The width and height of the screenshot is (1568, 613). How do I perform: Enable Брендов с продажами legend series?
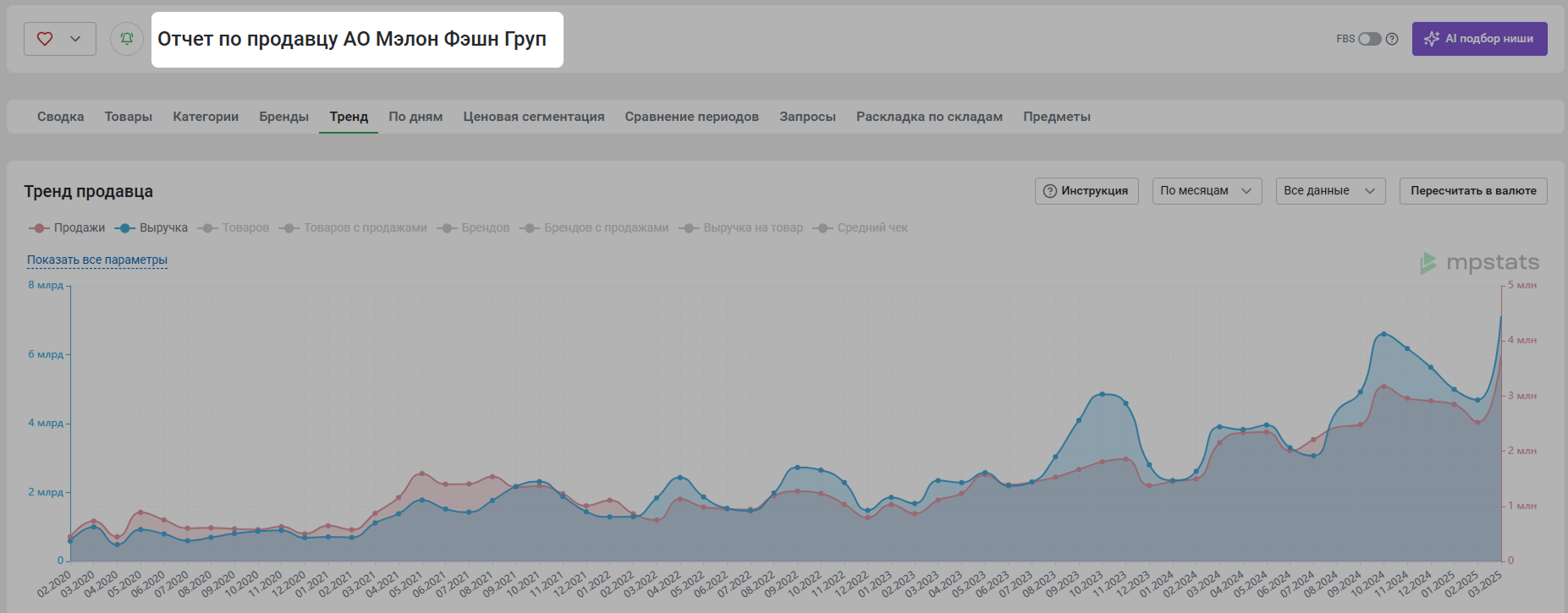(x=594, y=228)
